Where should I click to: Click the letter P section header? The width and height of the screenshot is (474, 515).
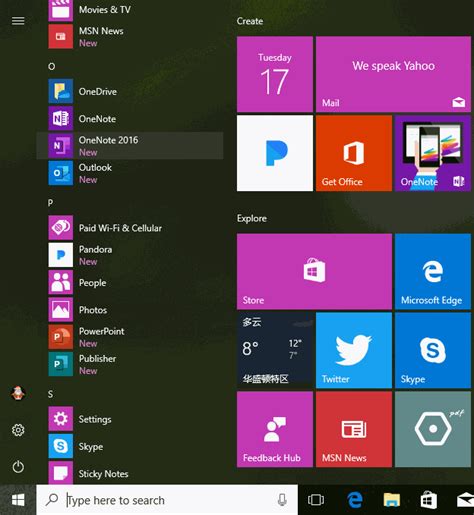click(50, 203)
